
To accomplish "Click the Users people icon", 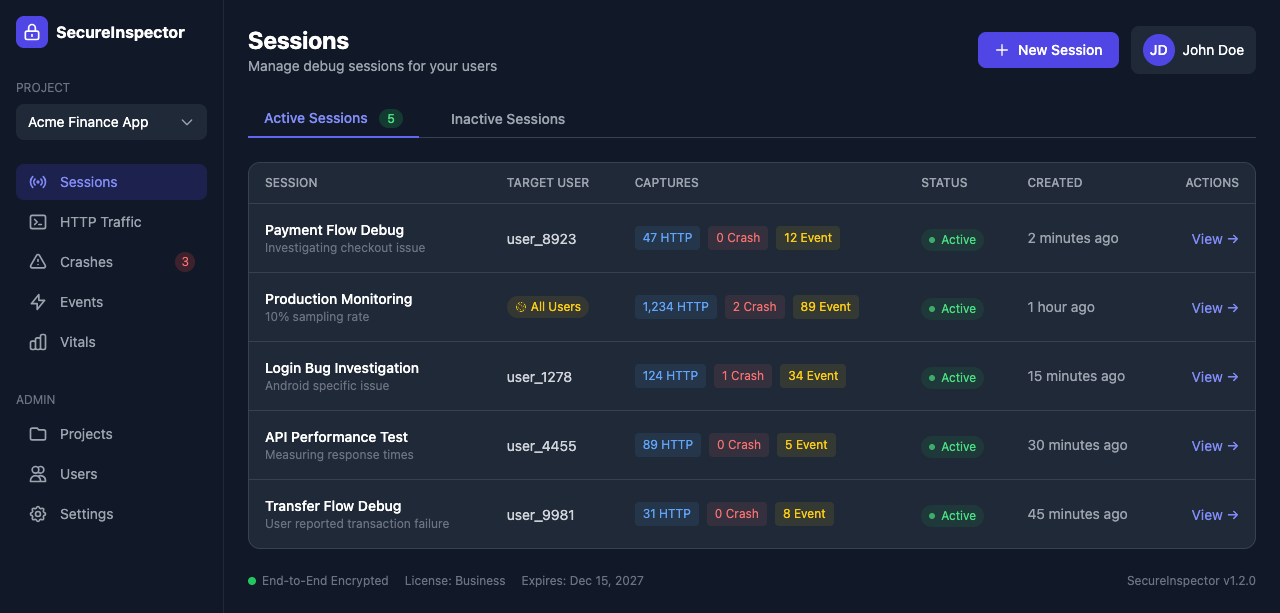I will click(38, 474).
